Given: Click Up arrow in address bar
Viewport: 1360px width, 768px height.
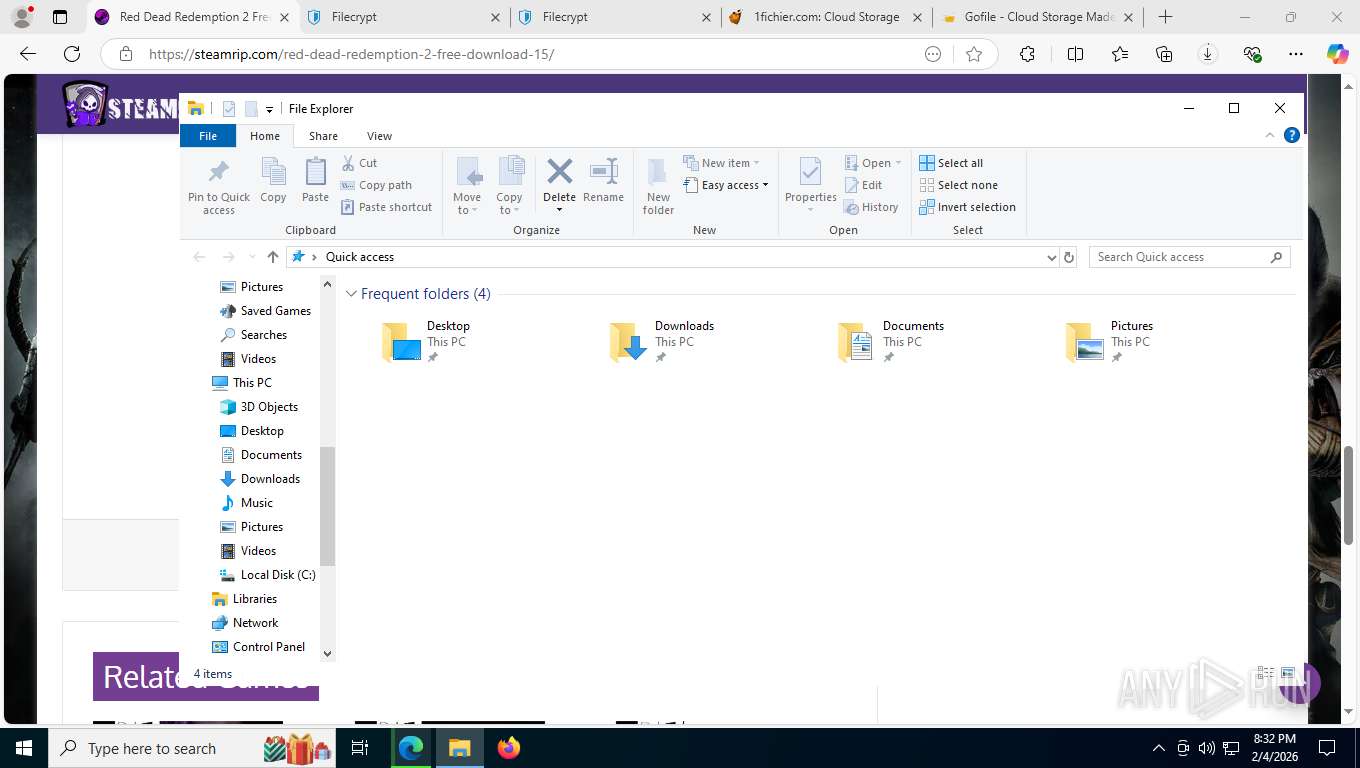Looking at the screenshot, I should 273,257.
